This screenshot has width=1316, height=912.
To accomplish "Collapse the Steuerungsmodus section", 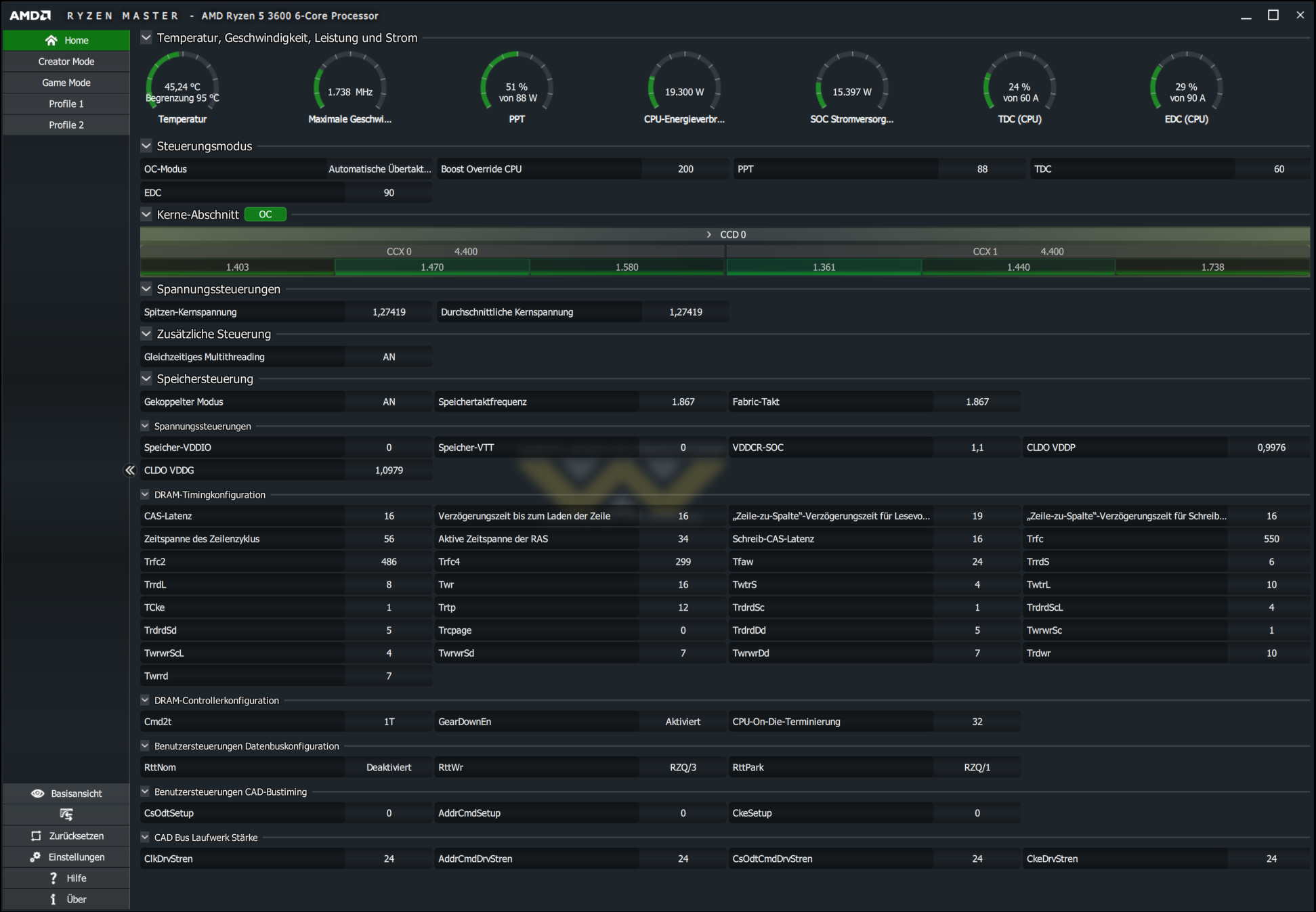I will [146, 146].
